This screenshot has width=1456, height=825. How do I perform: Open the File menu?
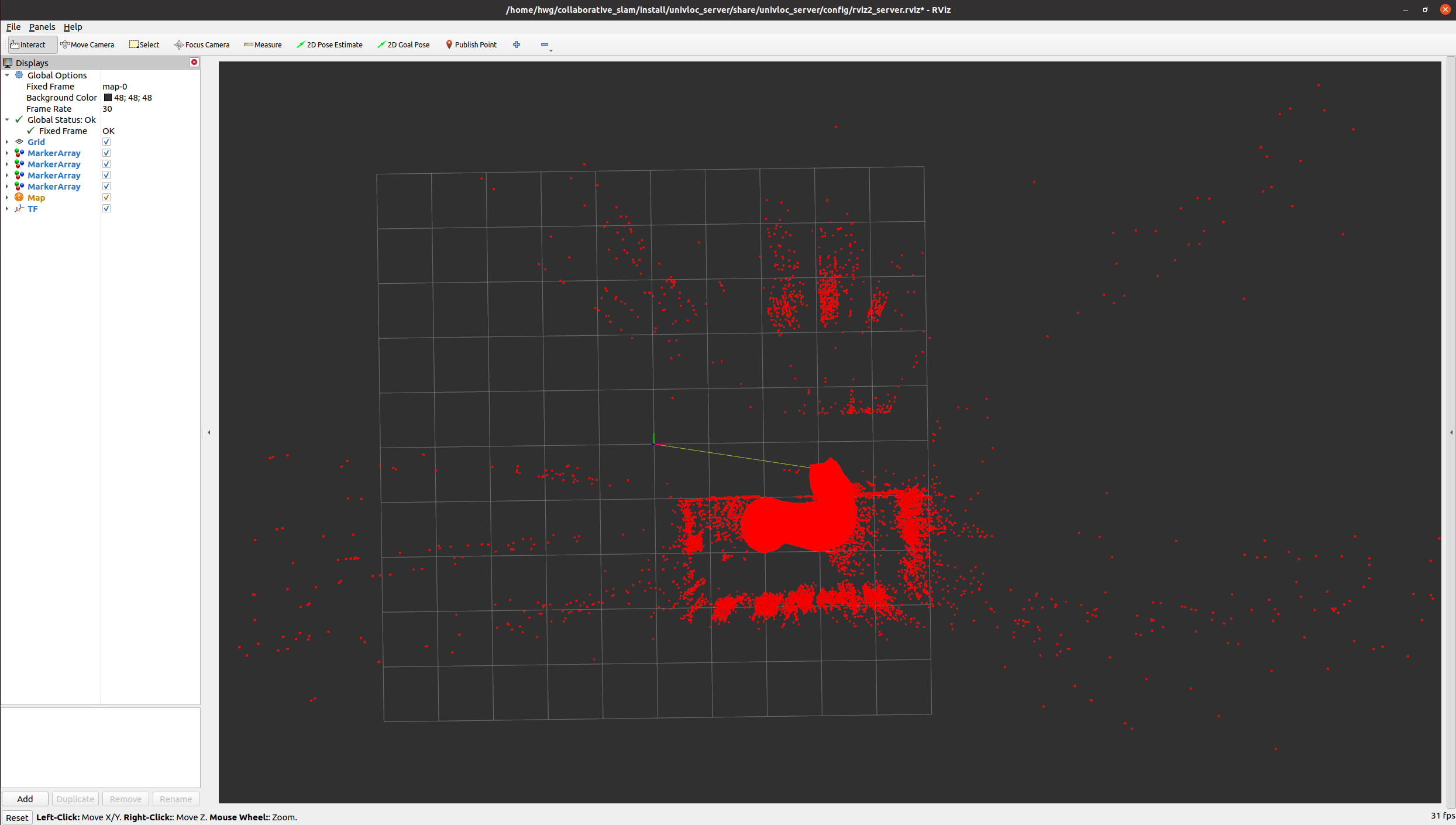click(13, 27)
